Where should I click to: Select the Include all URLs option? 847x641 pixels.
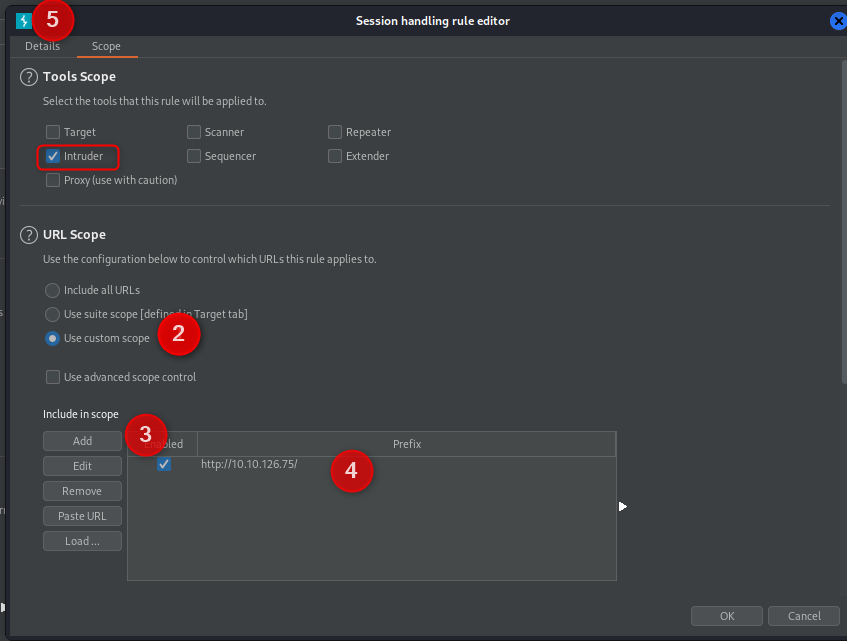click(52, 290)
